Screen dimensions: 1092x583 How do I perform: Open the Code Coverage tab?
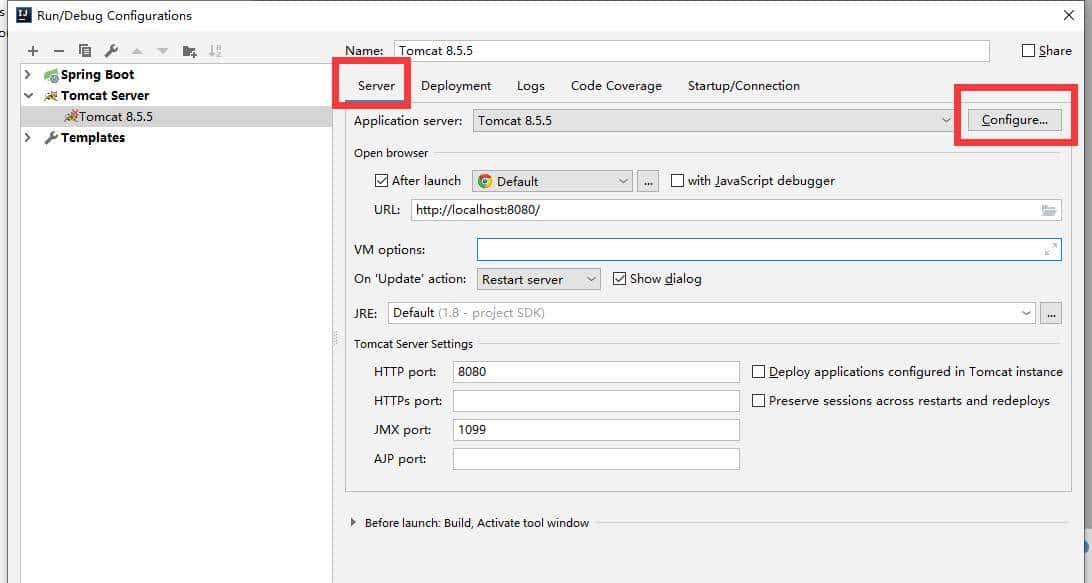click(616, 86)
